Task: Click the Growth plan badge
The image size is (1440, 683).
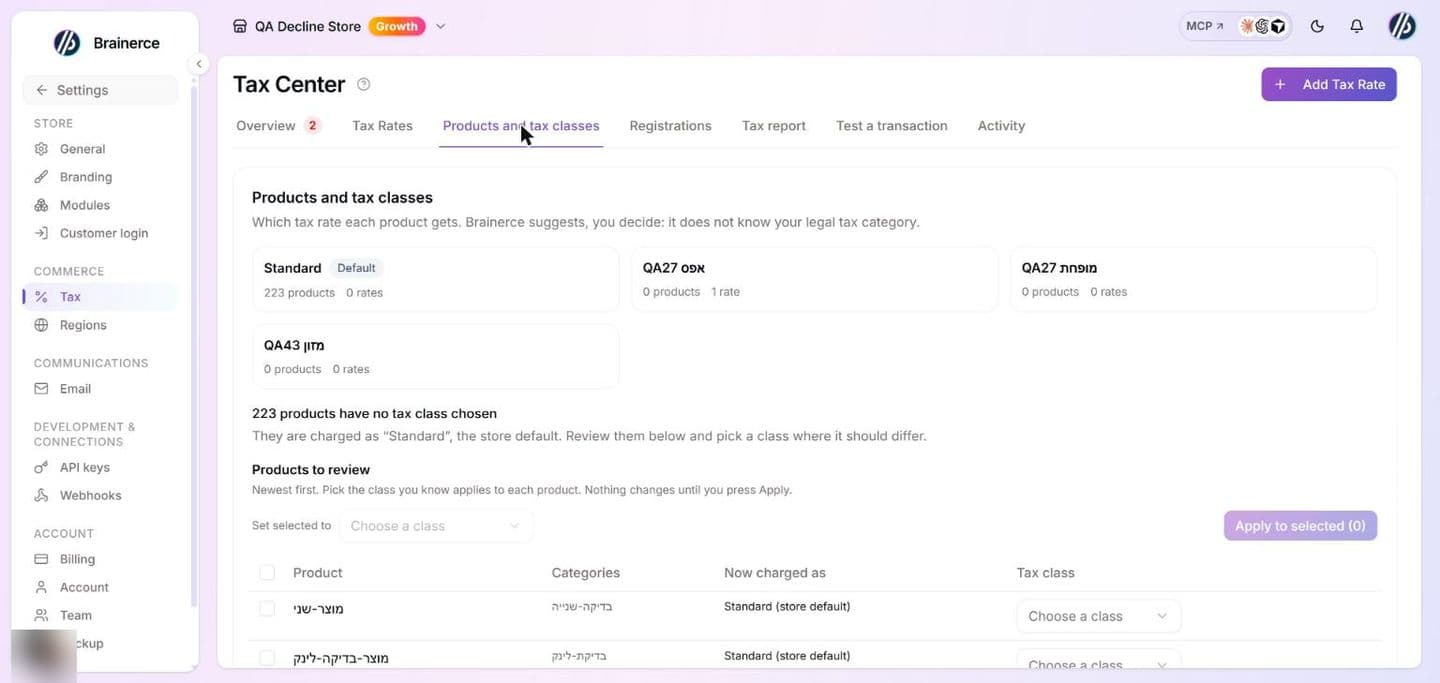Action: click(397, 26)
